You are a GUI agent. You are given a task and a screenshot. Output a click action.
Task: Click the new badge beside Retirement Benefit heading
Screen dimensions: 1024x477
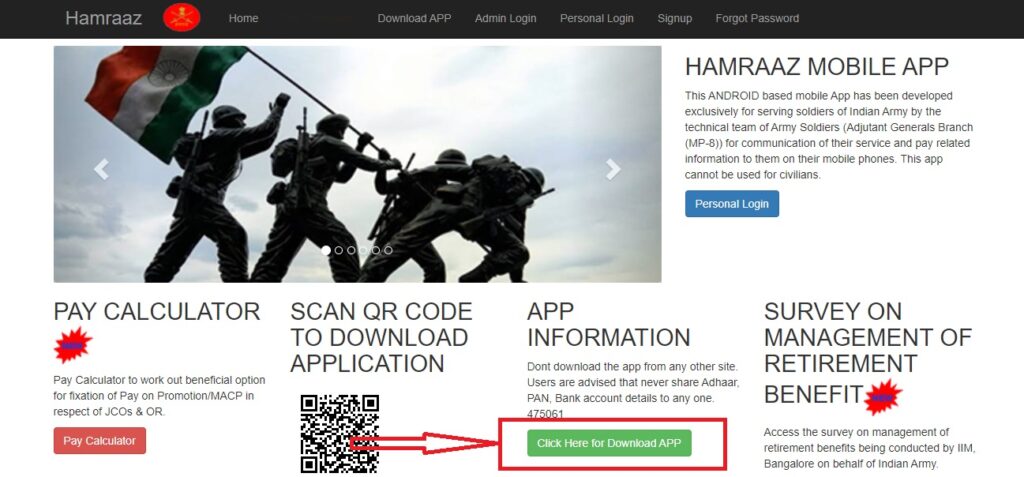click(x=882, y=397)
